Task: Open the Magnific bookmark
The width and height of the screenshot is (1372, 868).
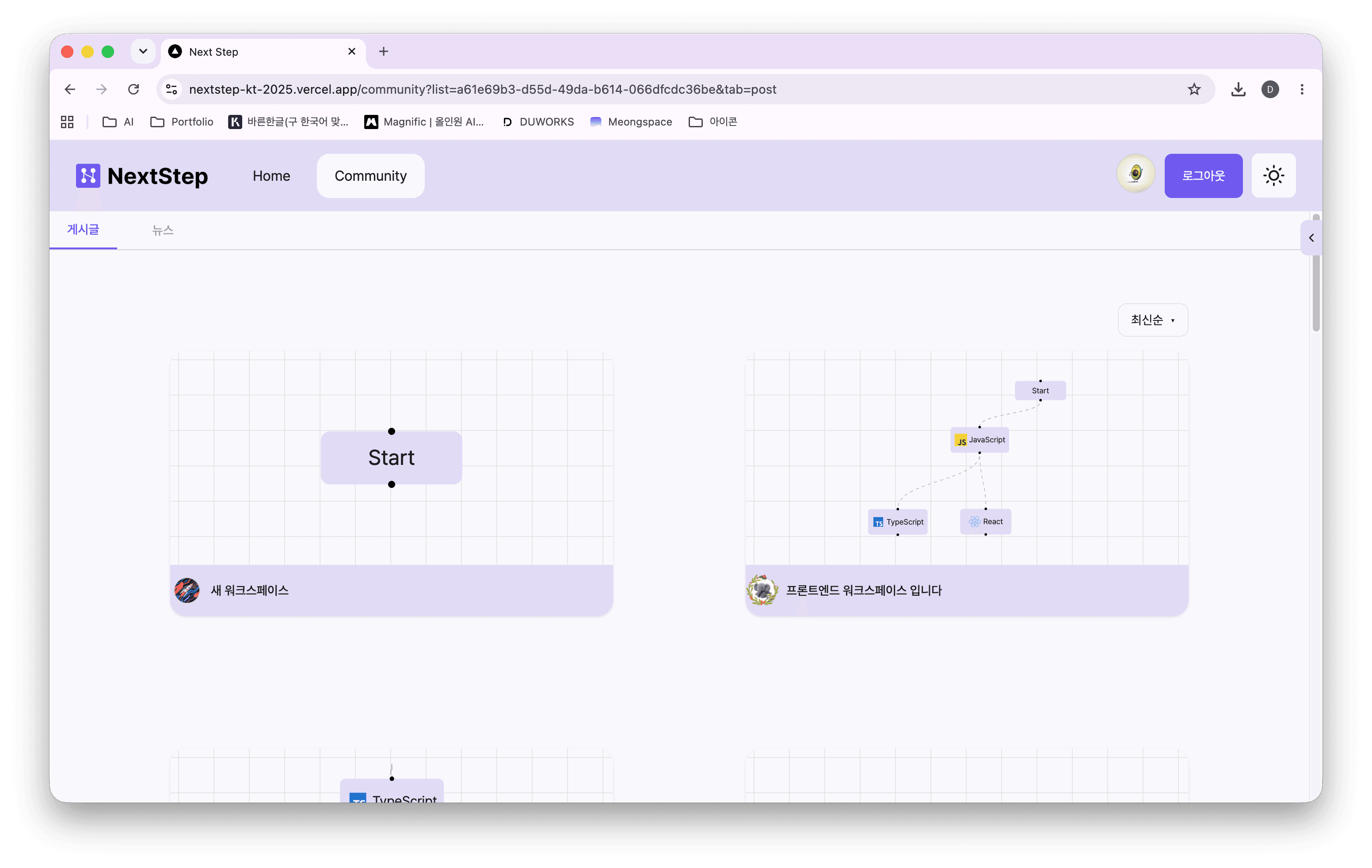Action: click(x=424, y=122)
